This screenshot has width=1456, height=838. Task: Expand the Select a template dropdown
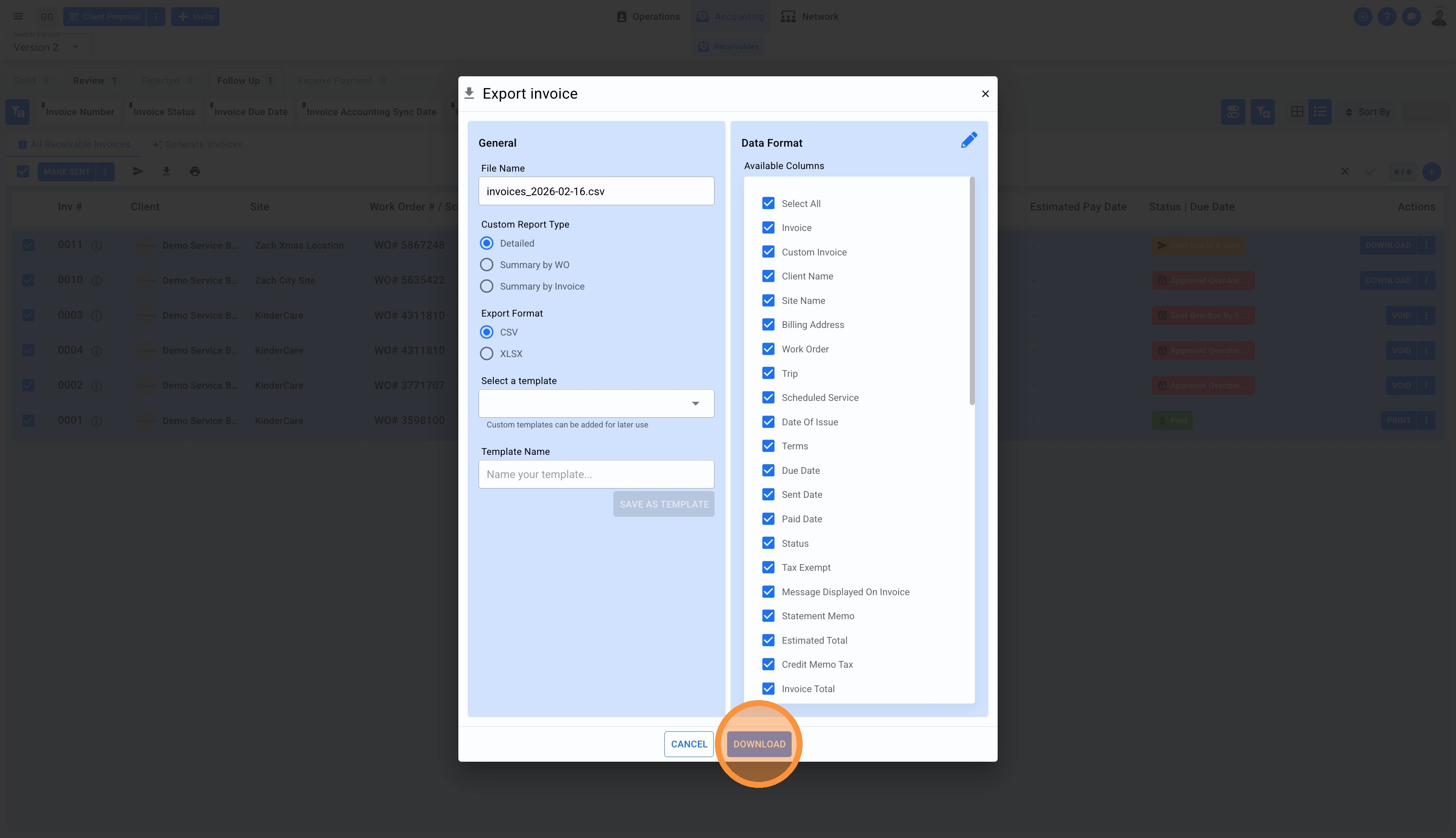pos(596,403)
